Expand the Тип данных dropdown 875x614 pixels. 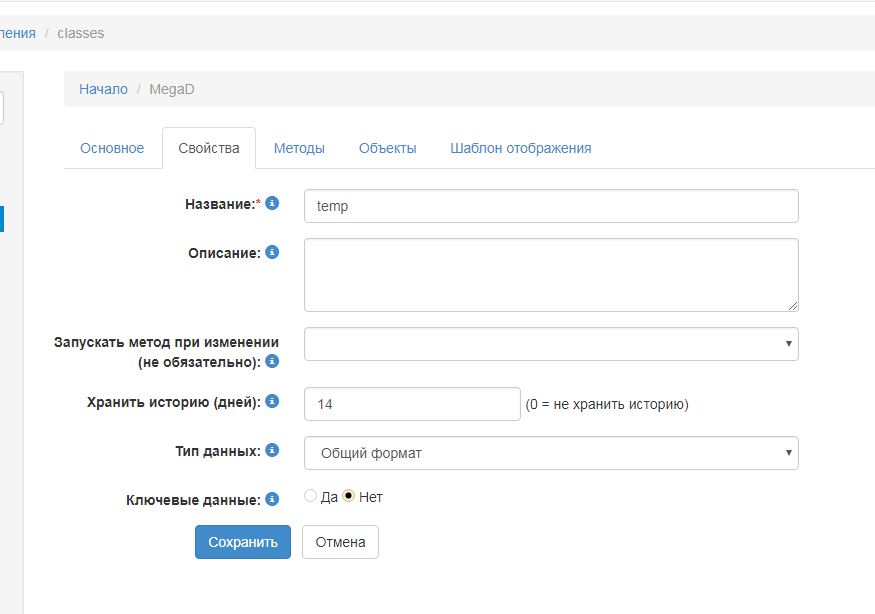[550, 453]
